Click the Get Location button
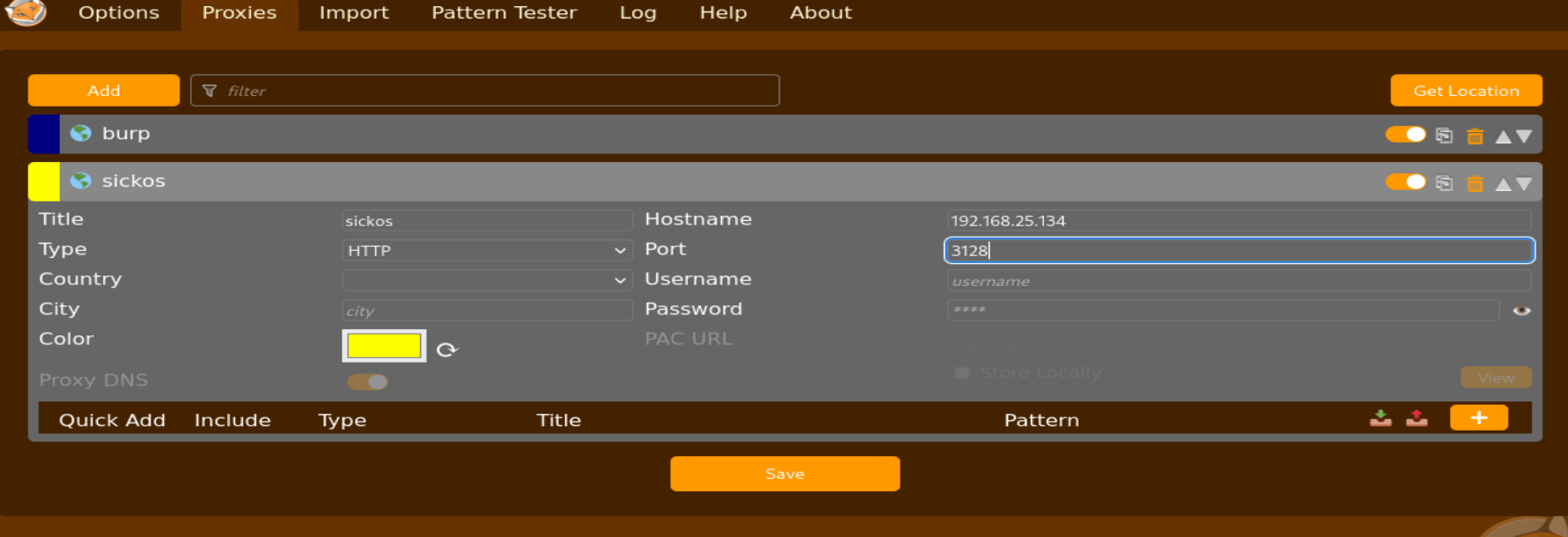Screen dimensions: 1568x537 1466,91
